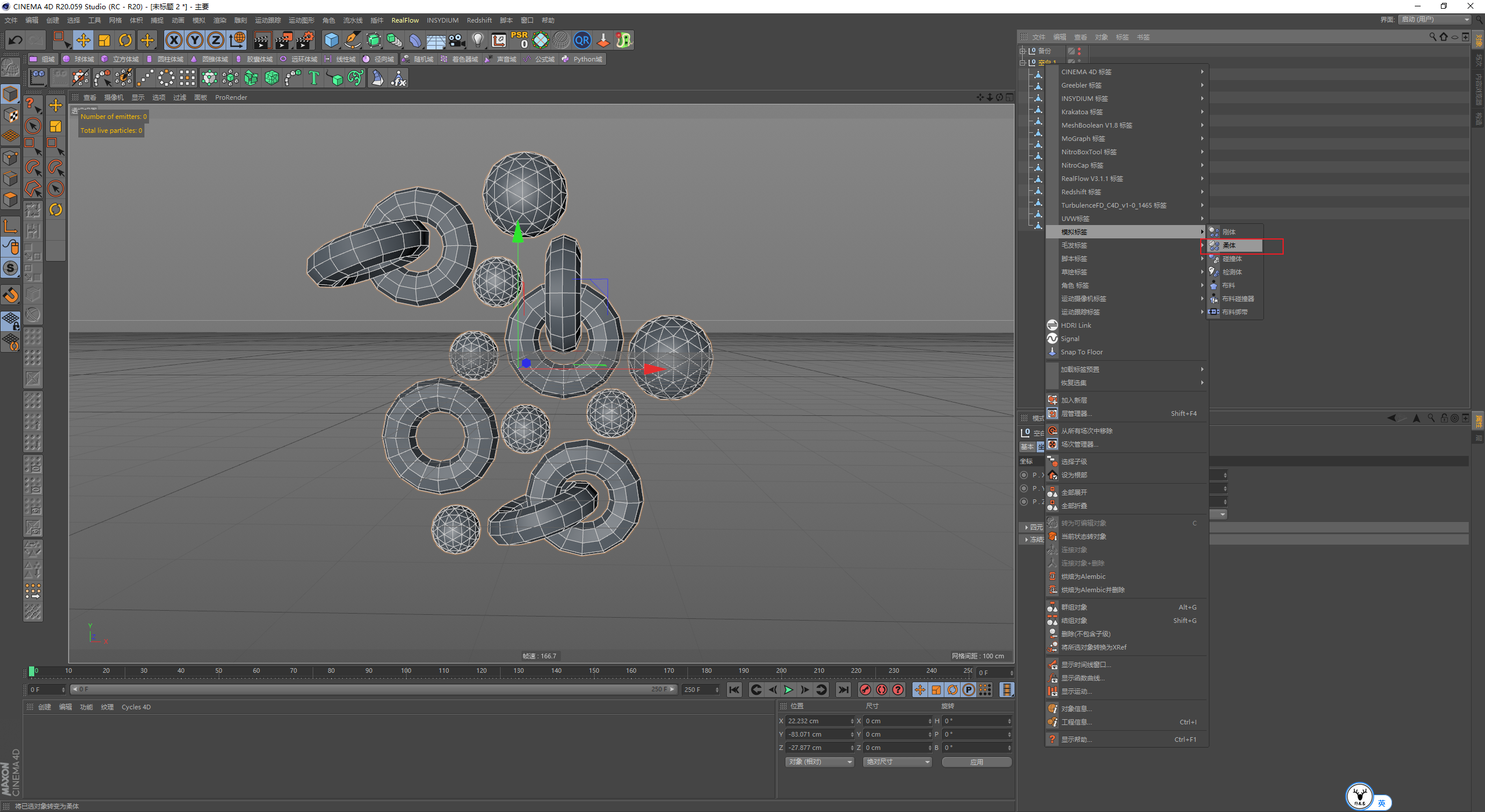Click the Record Active Objects keyframe button
This screenshot has width=1485, height=812.
[865, 690]
